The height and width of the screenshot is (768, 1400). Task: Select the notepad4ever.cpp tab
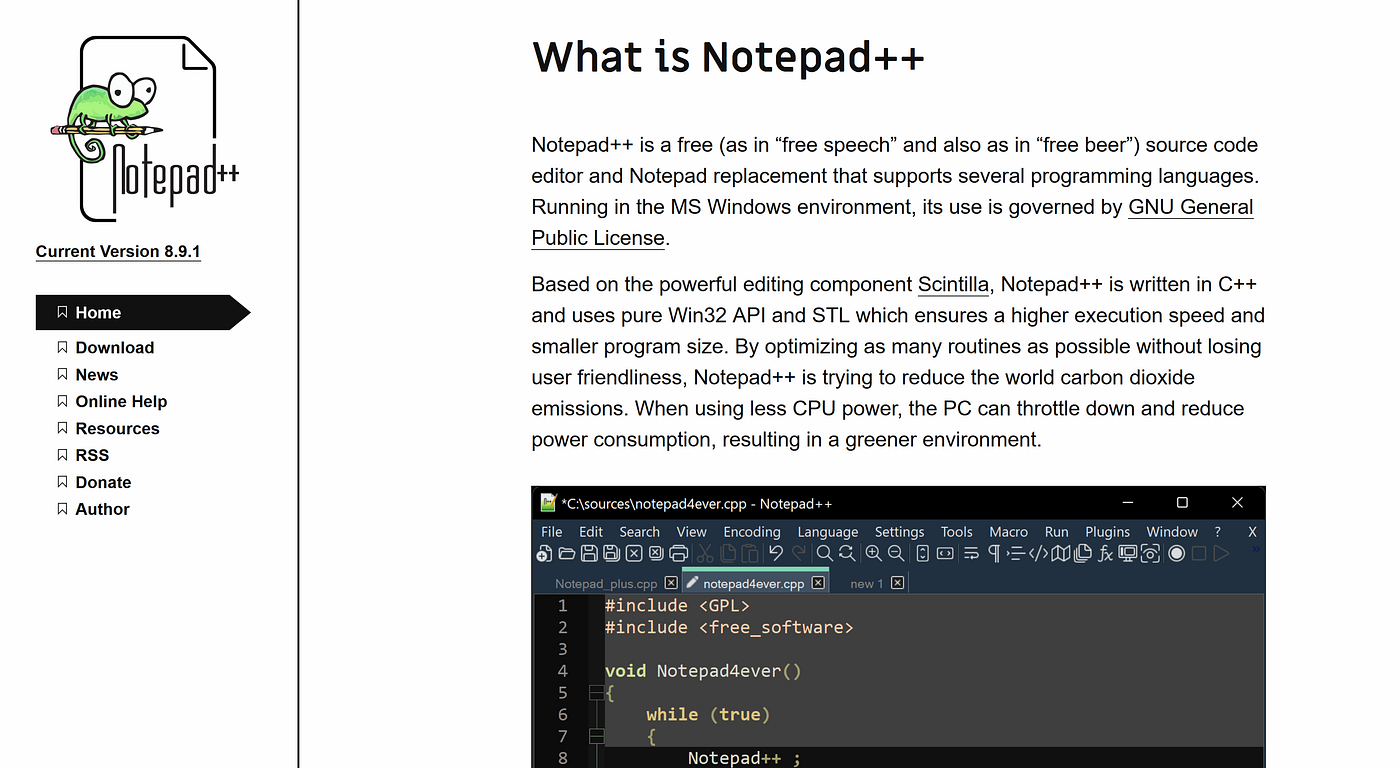click(753, 584)
